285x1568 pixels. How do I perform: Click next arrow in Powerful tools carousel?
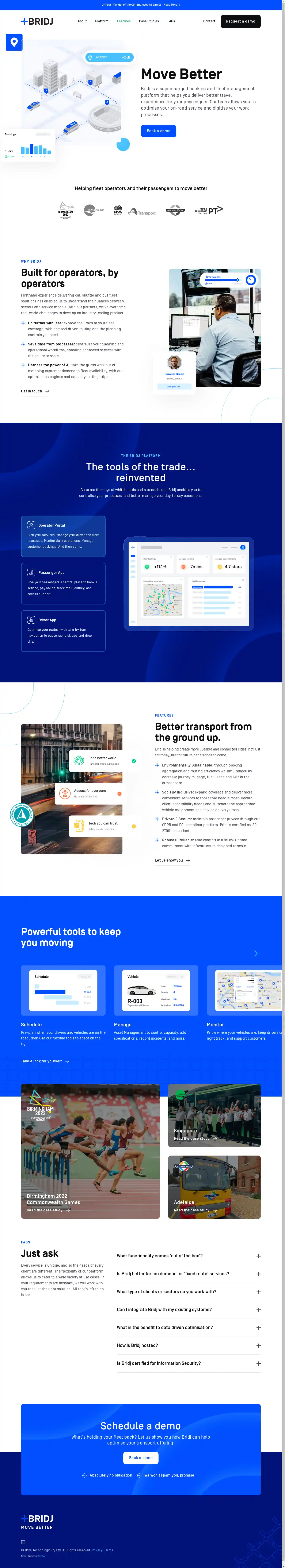(256, 953)
